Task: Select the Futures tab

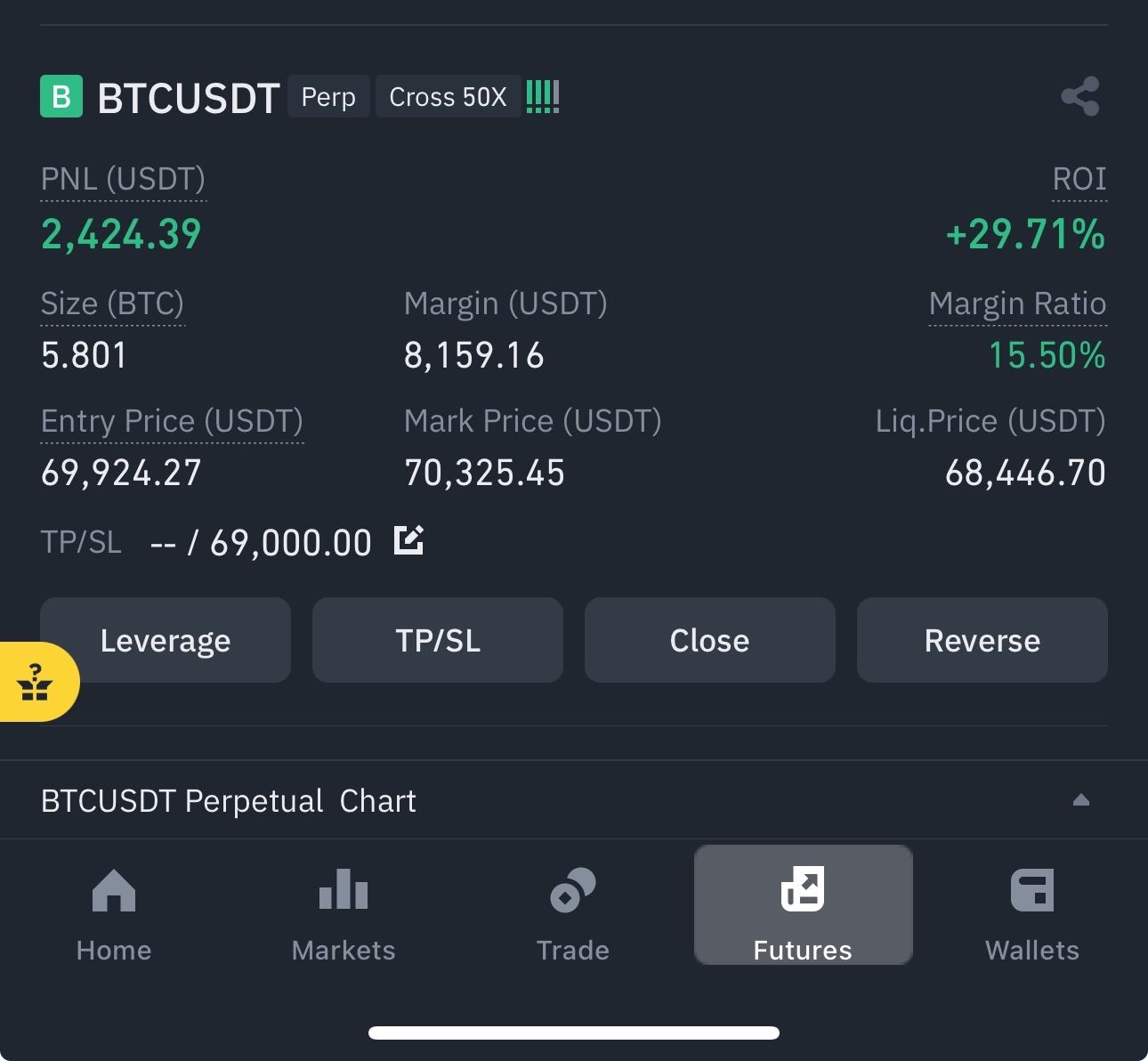Action: [803, 905]
